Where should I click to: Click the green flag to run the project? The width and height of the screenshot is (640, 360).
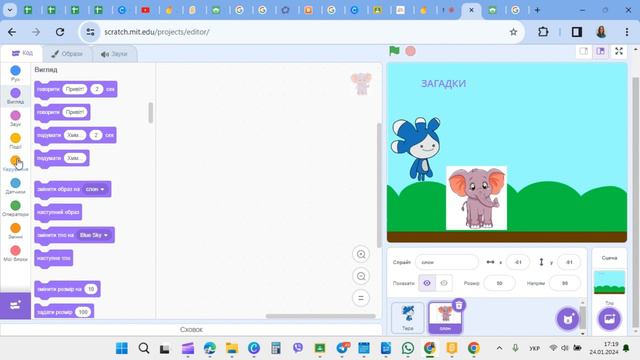pyautogui.click(x=394, y=51)
